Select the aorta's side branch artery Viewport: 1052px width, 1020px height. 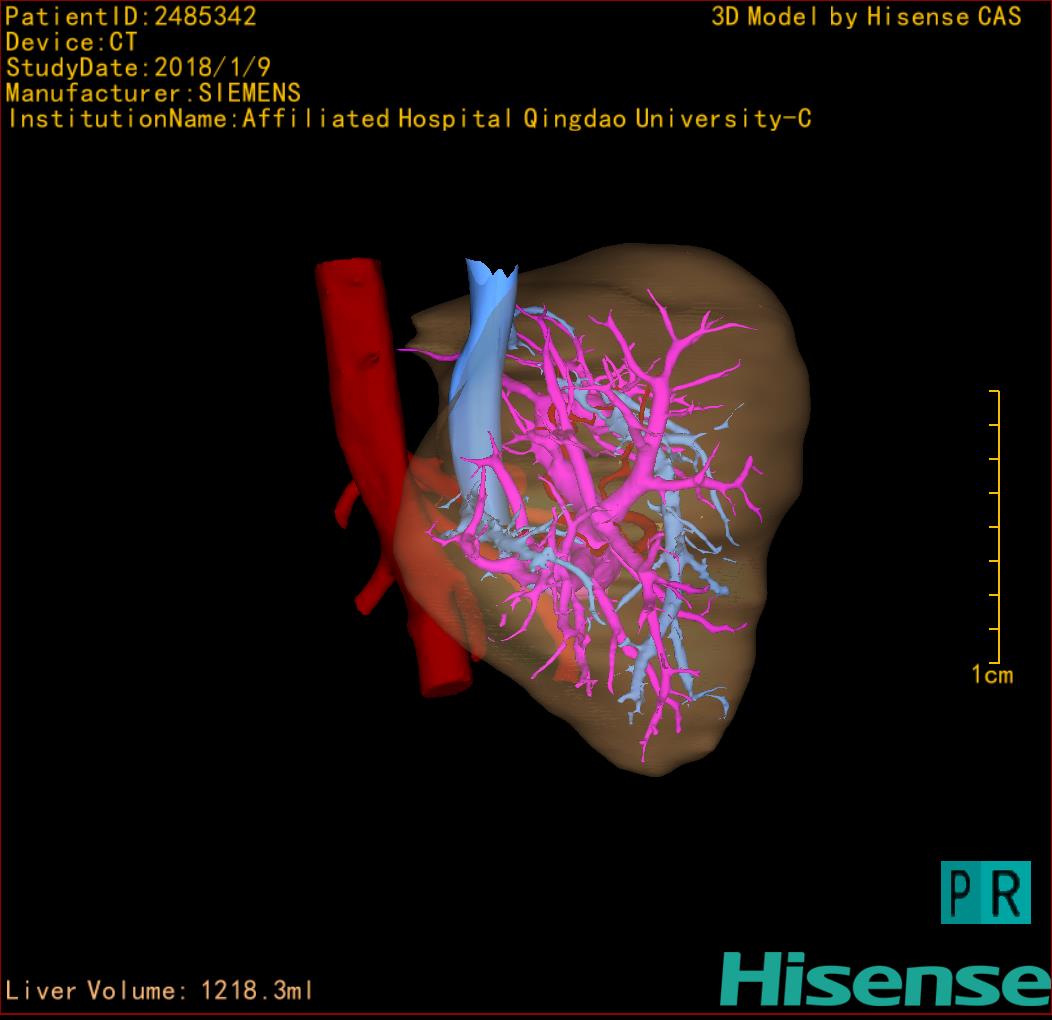pos(374,588)
